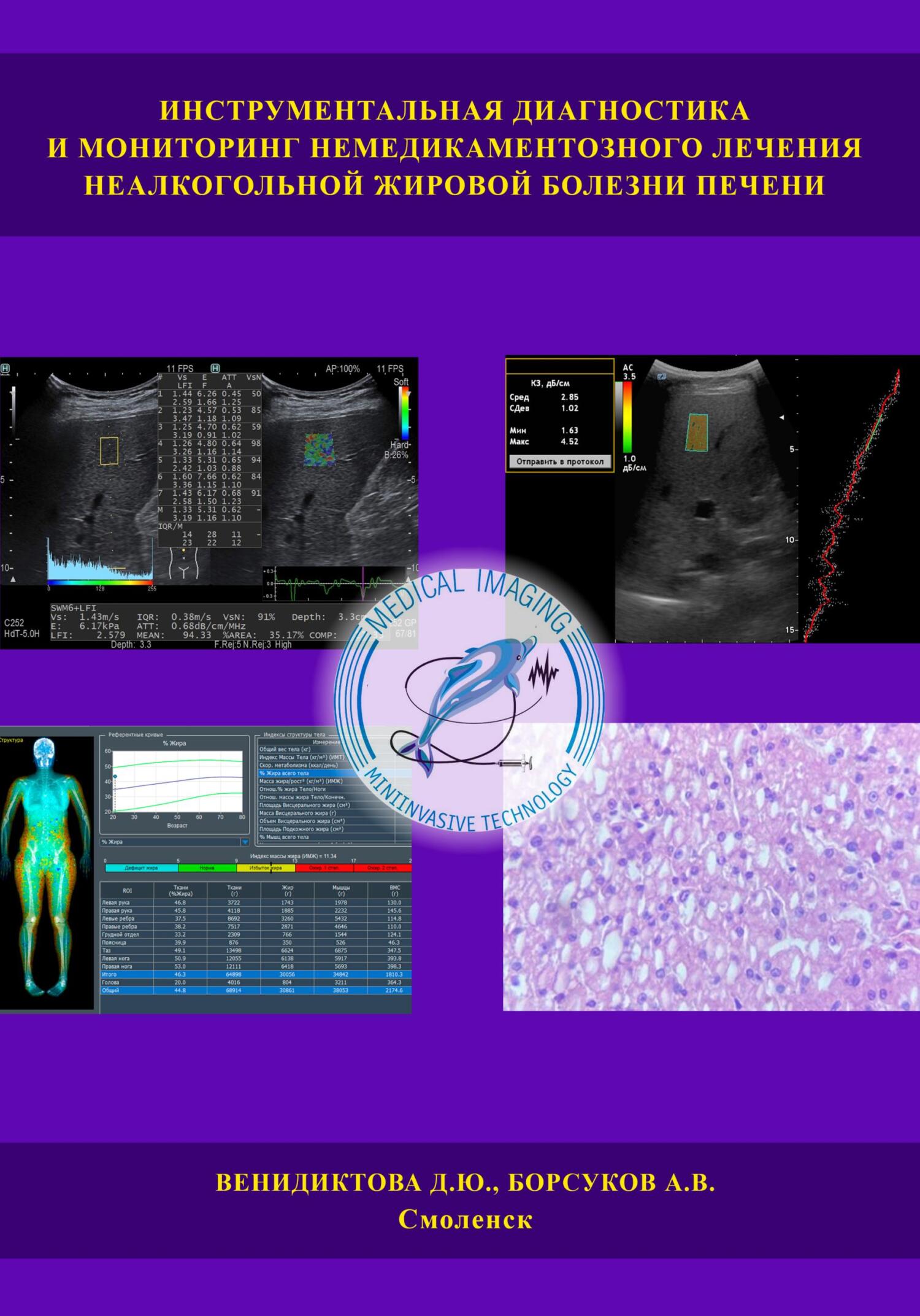
Task: Click the green 'Норма' segment of fat index
Action: 207,868
